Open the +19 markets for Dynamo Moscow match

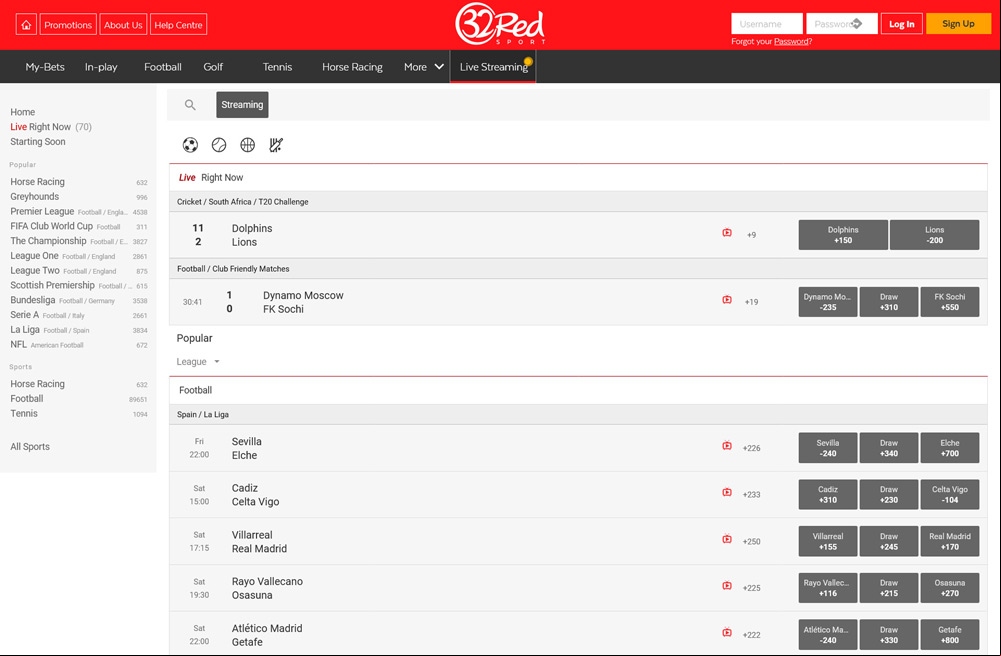[x=751, y=302]
